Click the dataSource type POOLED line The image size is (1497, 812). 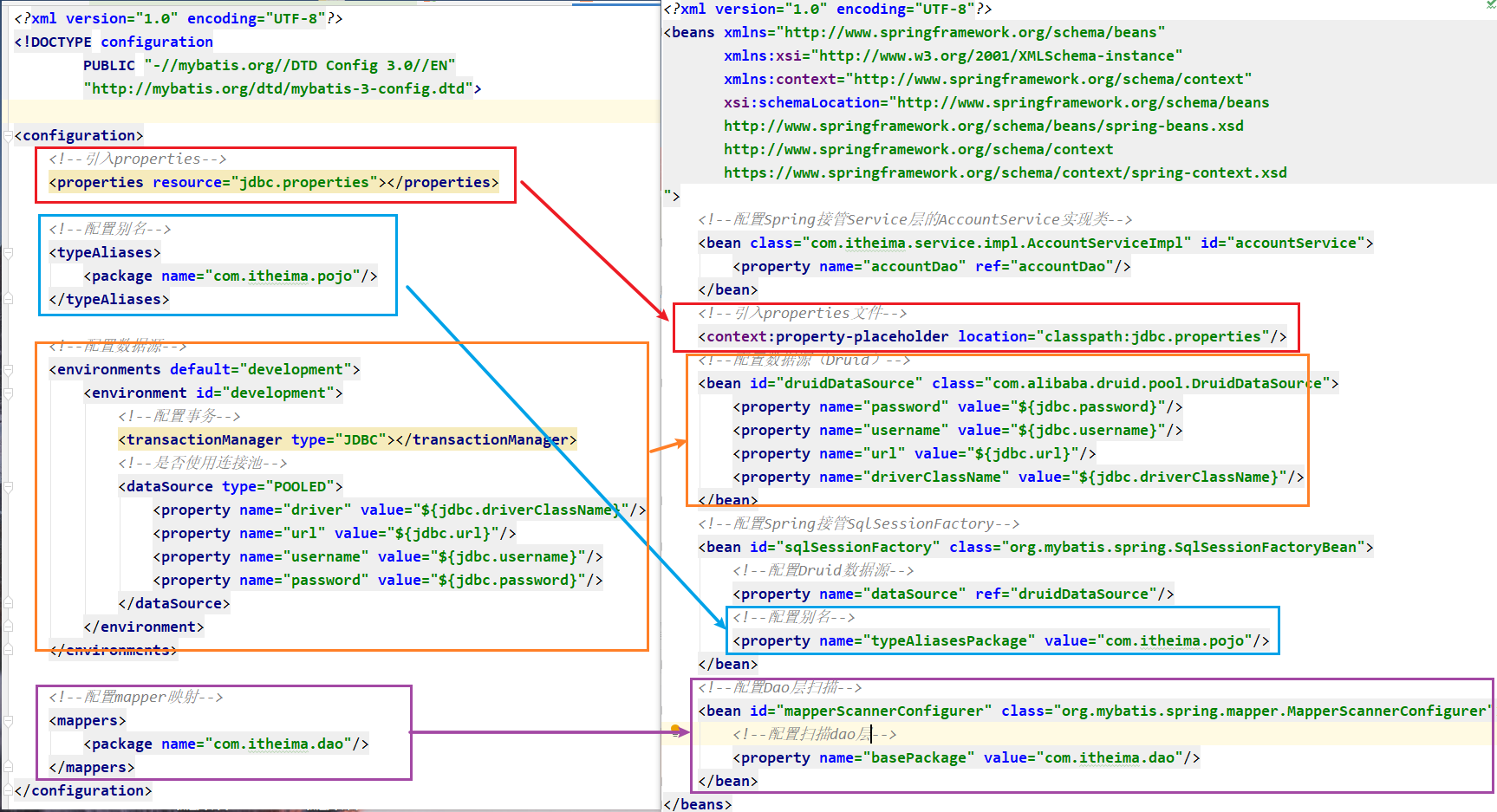click(x=231, y=486)
